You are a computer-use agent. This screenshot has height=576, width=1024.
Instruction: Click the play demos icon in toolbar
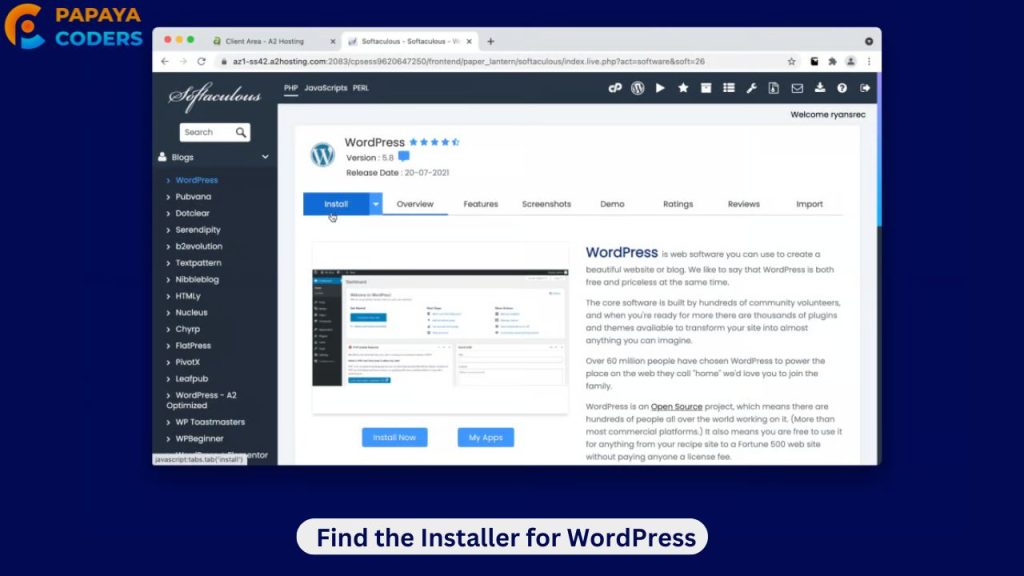(x=660, y=88)
